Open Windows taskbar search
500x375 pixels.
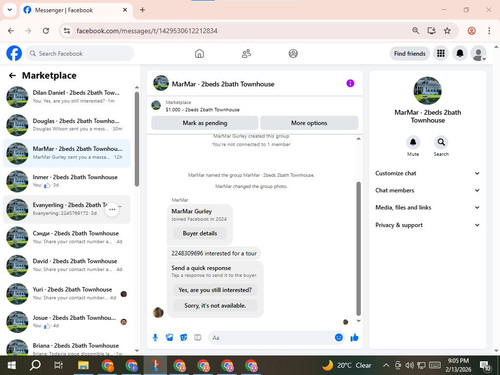click(x=35, y=366)
